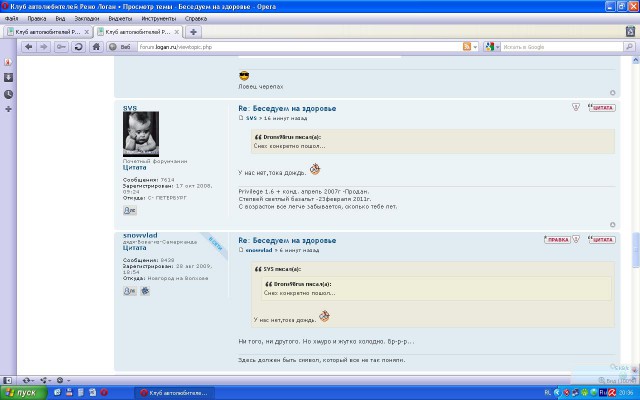This screenshot has height=400, width=640.
Task: Click the ЛС private message button under SVS
Action: pyautogui.click(x=130, y=211)
